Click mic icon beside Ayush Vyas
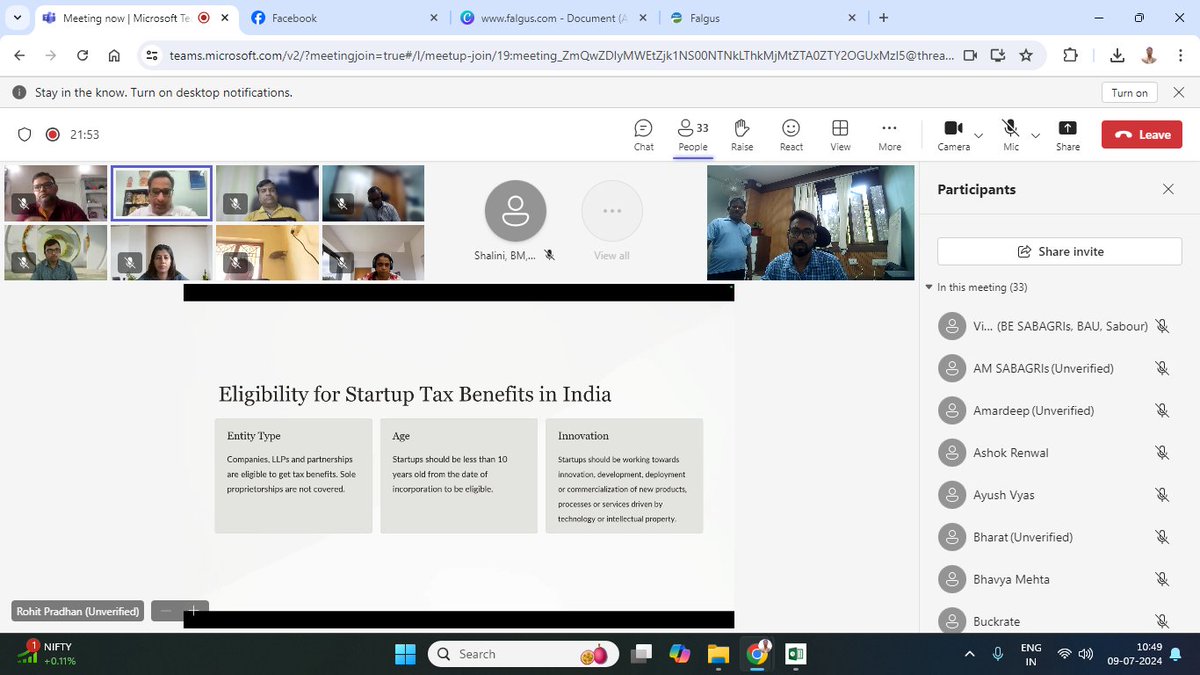Screen dimensions: 1200x675 pos(1161,495)
